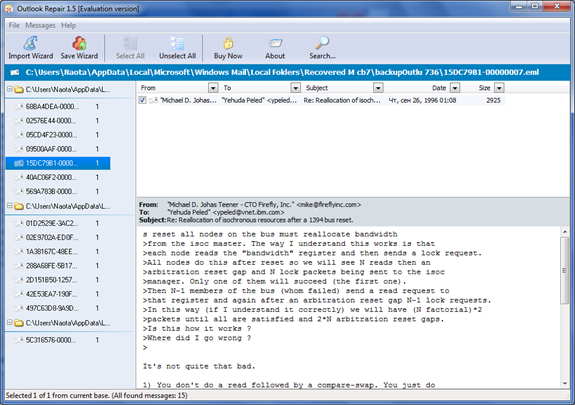
Task: Click mike@fireflyinc.com sender address in preview
Action: pyautogui.click(x=329, y=204)
